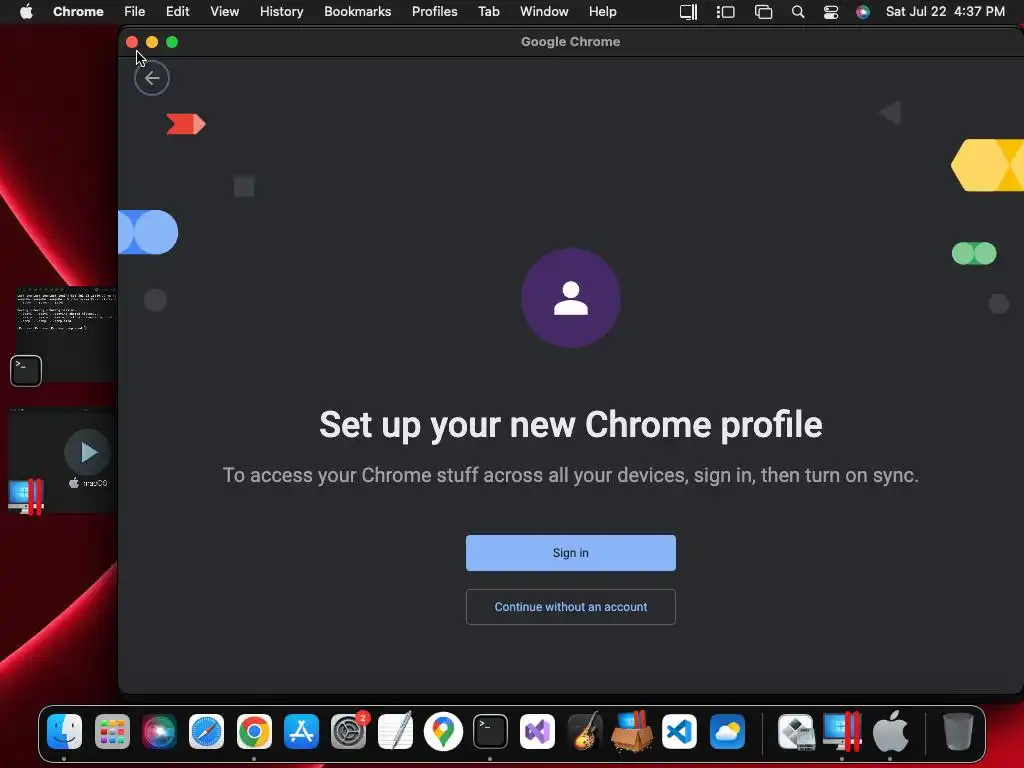This screenshot has height=768, width=1024.
Task: Open Parallels Desktop from the Dock
Action: 842,731
